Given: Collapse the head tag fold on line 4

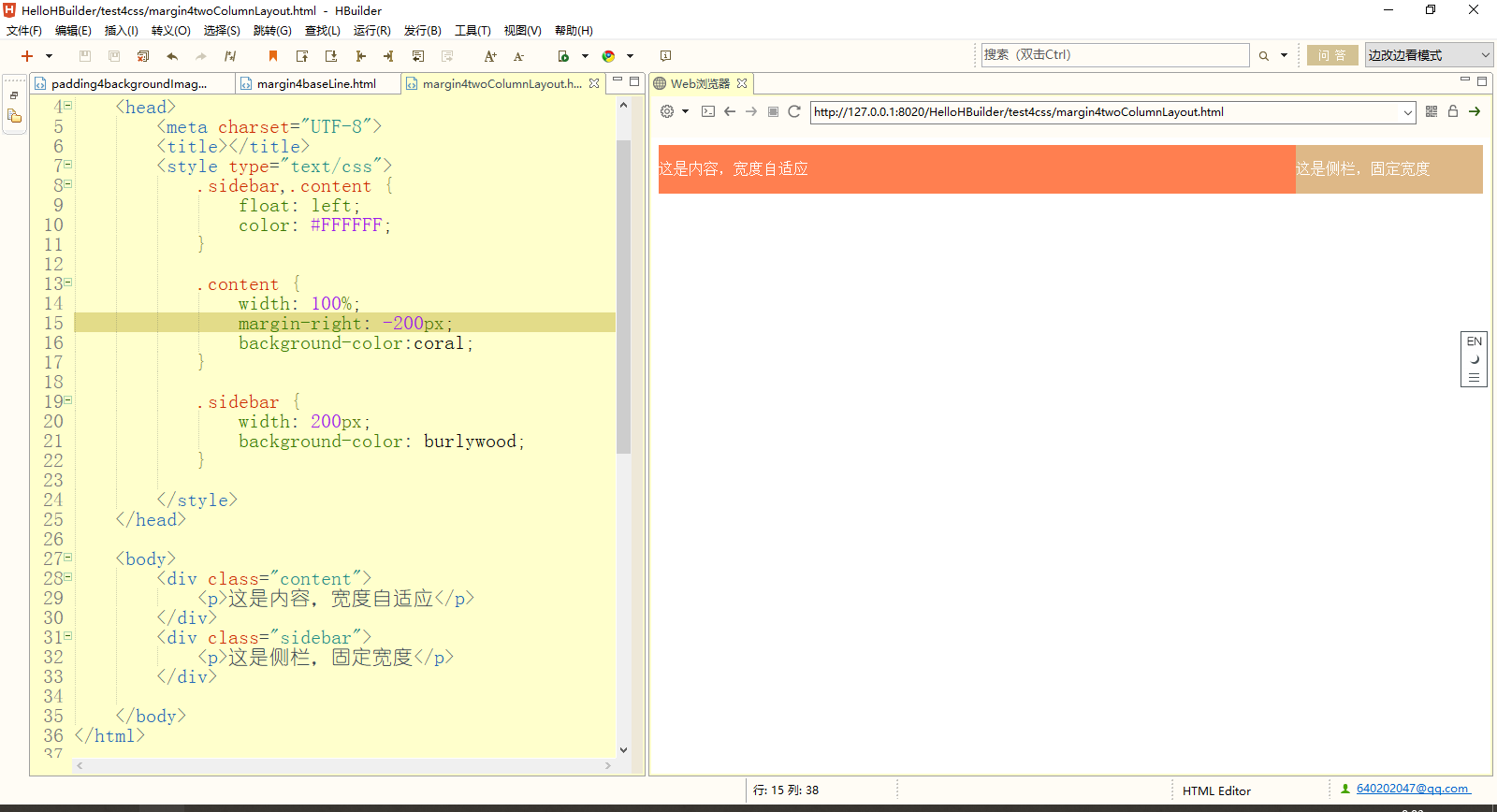Looking at the screenshot, I should tap(67, 106).
